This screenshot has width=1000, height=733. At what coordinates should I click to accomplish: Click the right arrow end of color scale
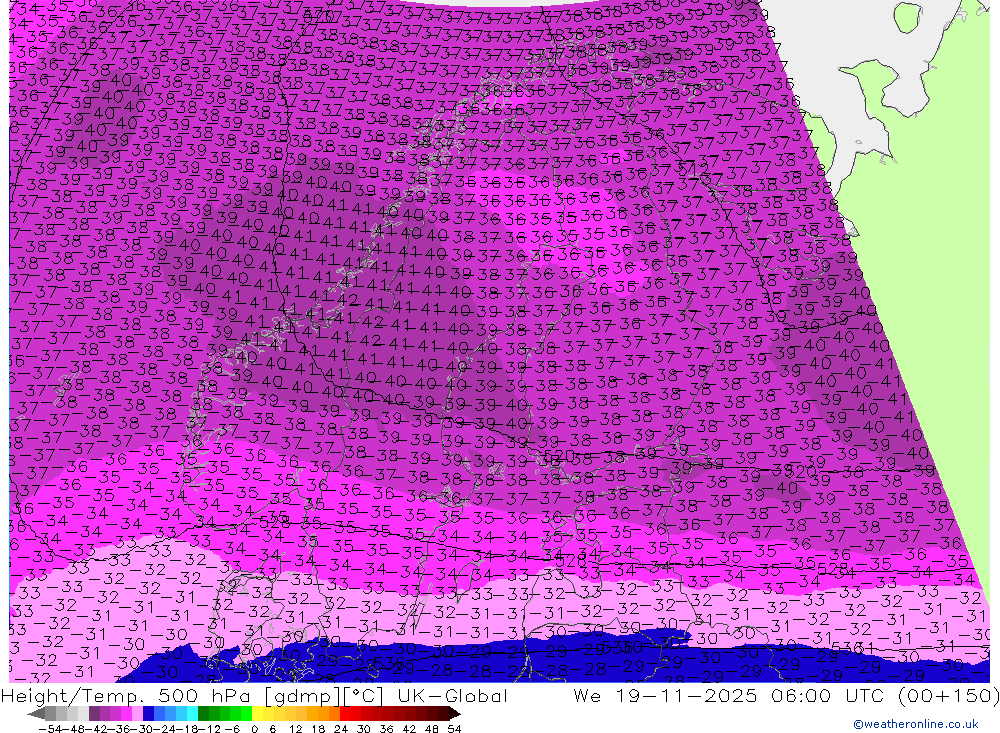tap(455, 714)
